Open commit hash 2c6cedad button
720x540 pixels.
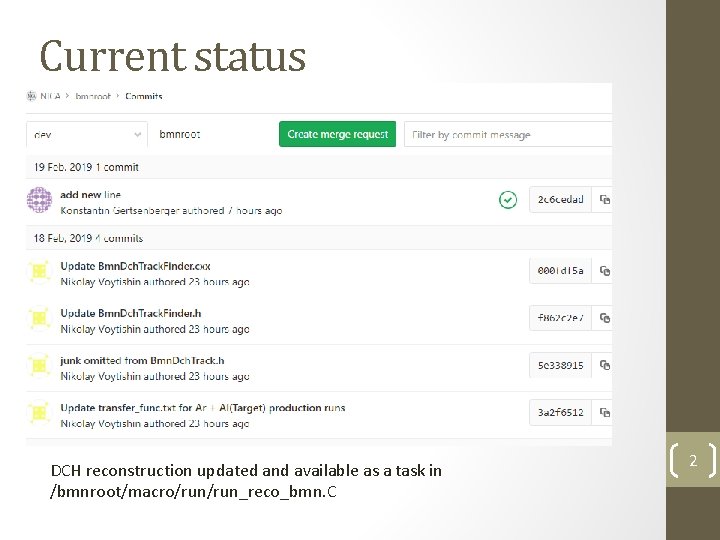coord(560,200)
